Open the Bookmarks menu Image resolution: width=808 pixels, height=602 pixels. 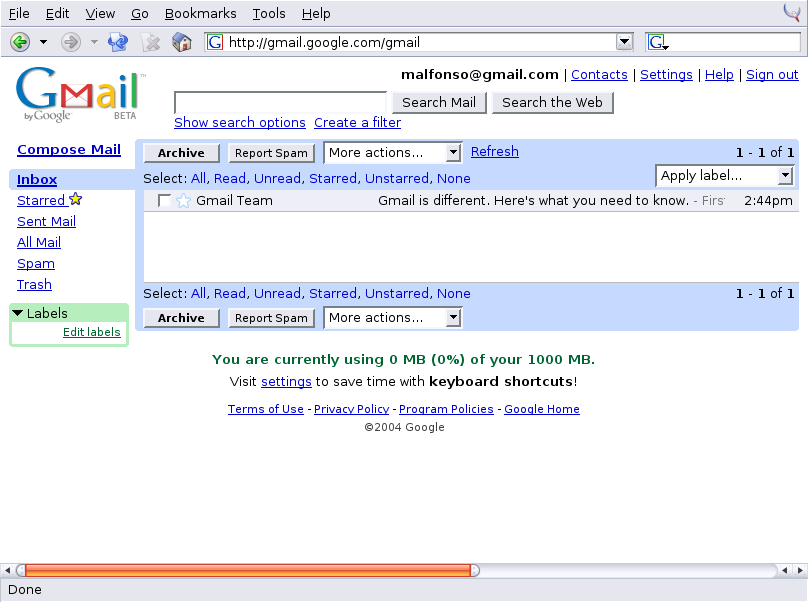click(x=200, y=13)
